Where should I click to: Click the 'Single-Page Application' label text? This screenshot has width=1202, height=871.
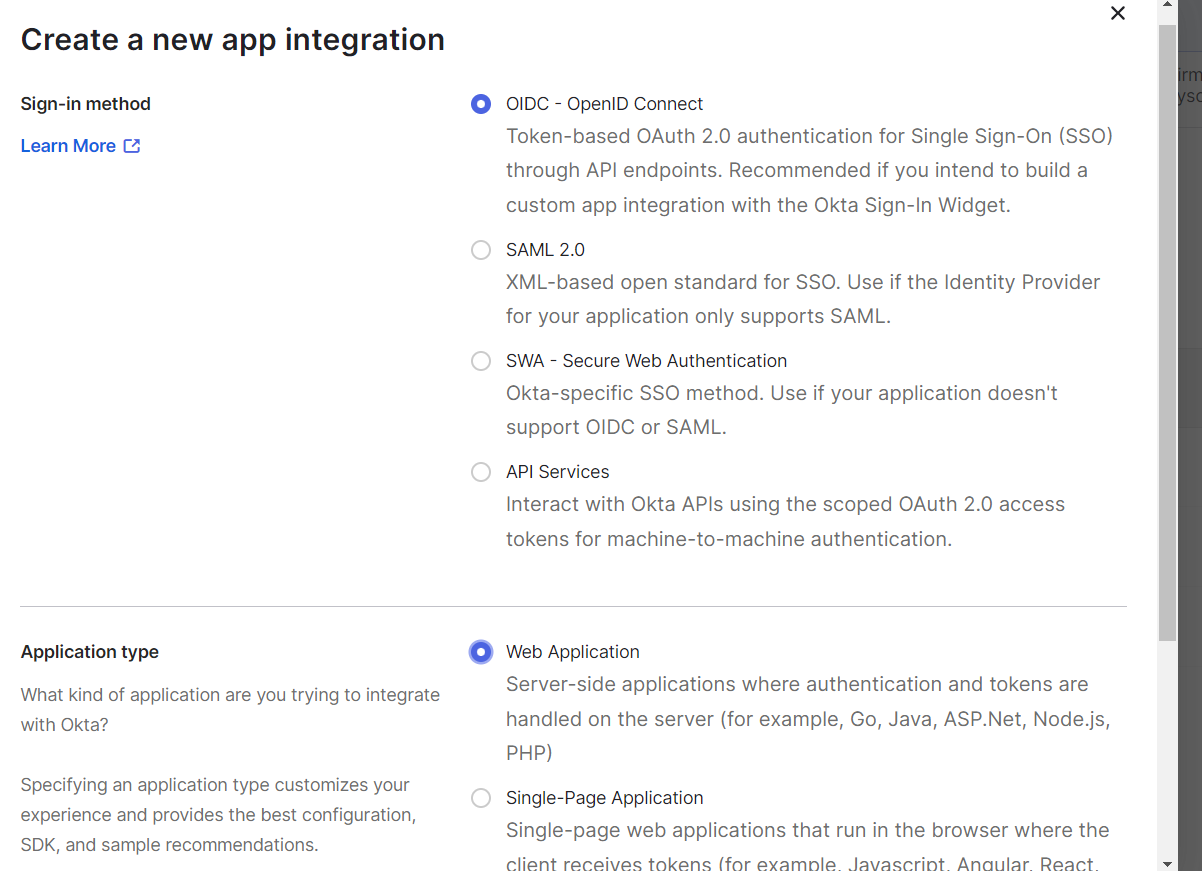604,798
